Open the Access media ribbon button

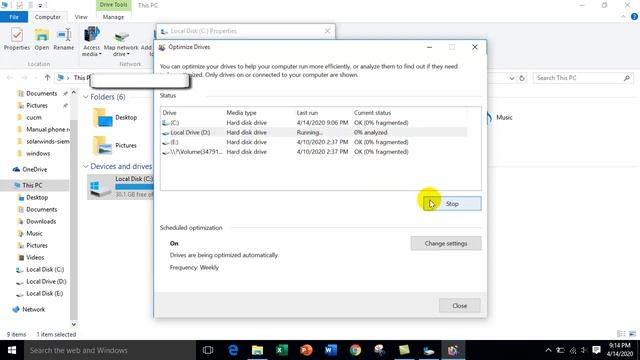[91, 42]
